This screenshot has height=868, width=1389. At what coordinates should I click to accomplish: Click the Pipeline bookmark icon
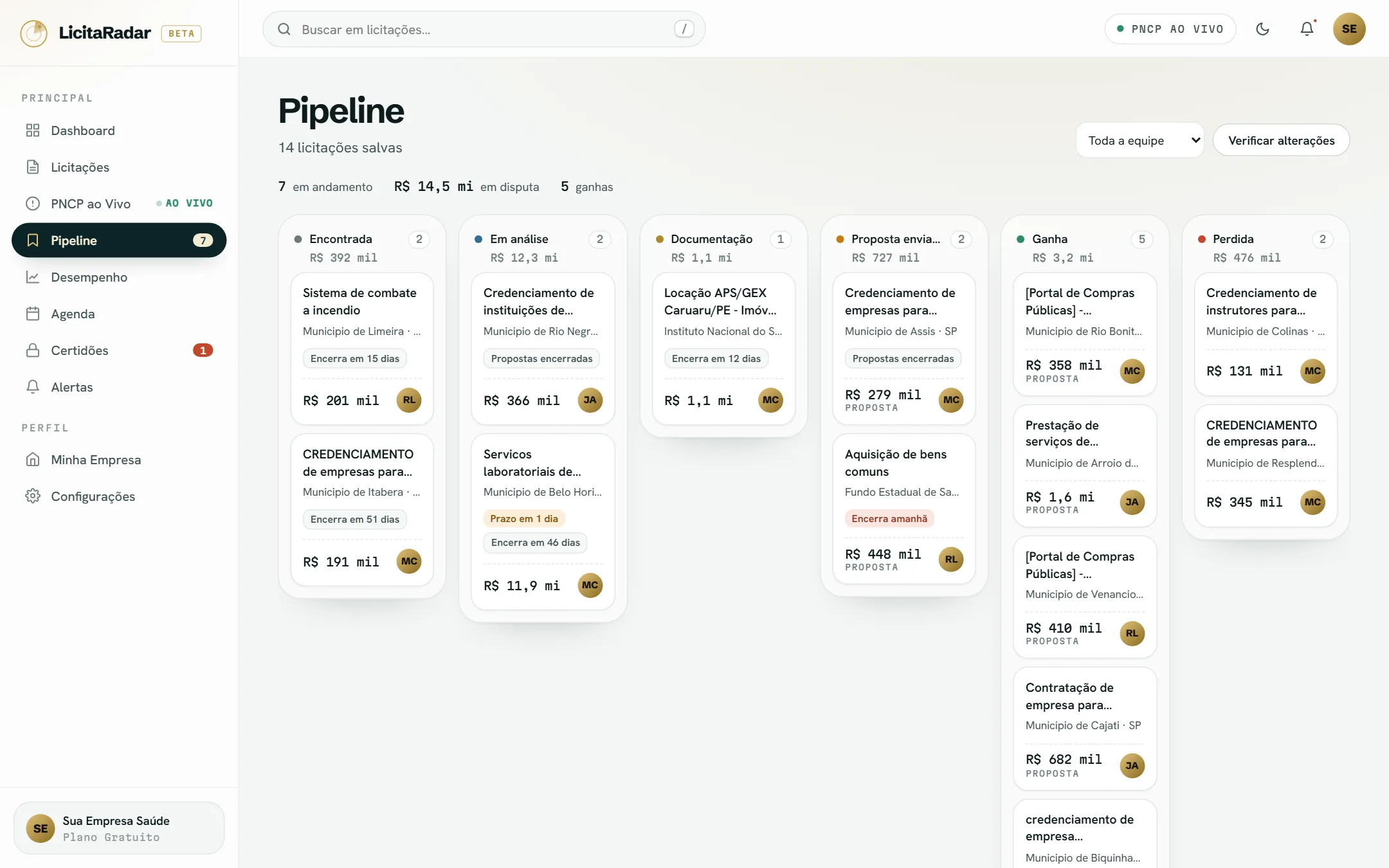33,240
